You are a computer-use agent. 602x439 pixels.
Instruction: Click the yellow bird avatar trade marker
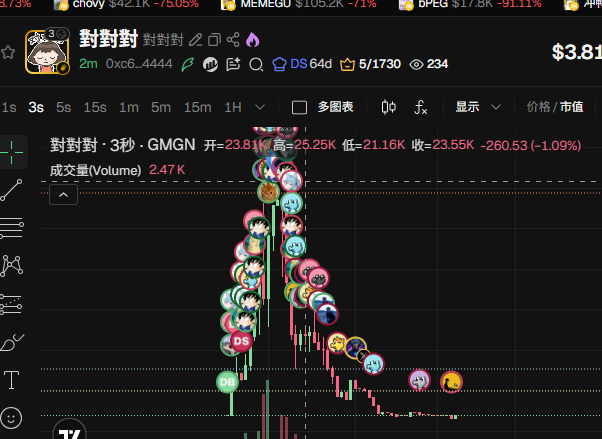pyautogui.click(x=451, y=382)
